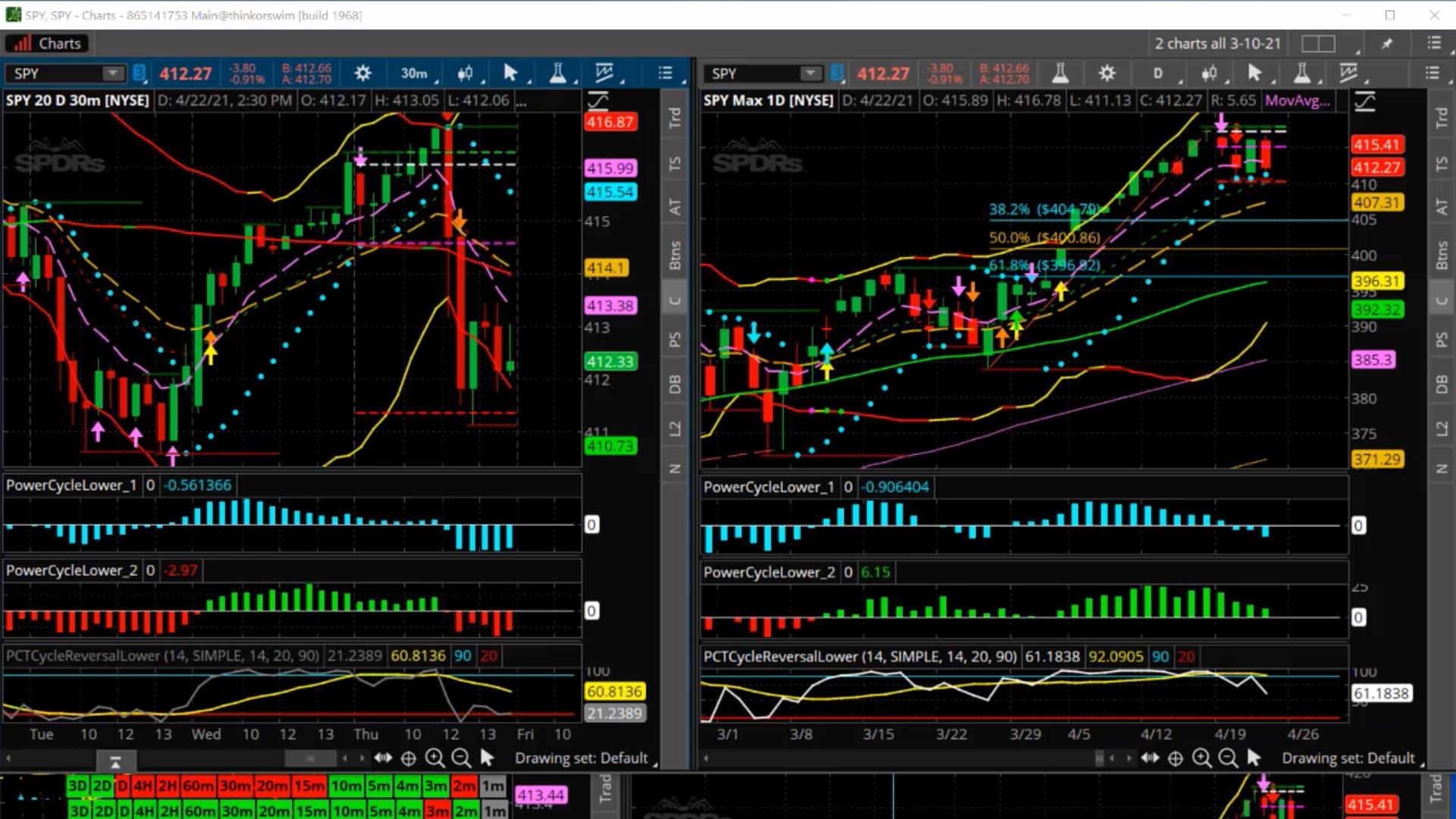
Task: Toggle crosshair pan tool on left chart
Action: [409, 758]
